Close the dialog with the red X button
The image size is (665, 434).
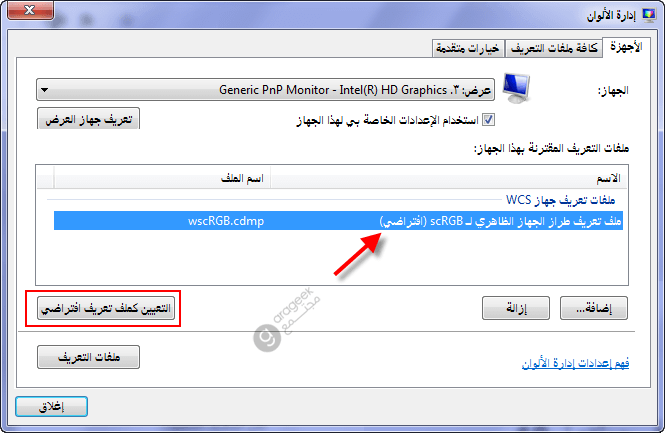point(31,10)
